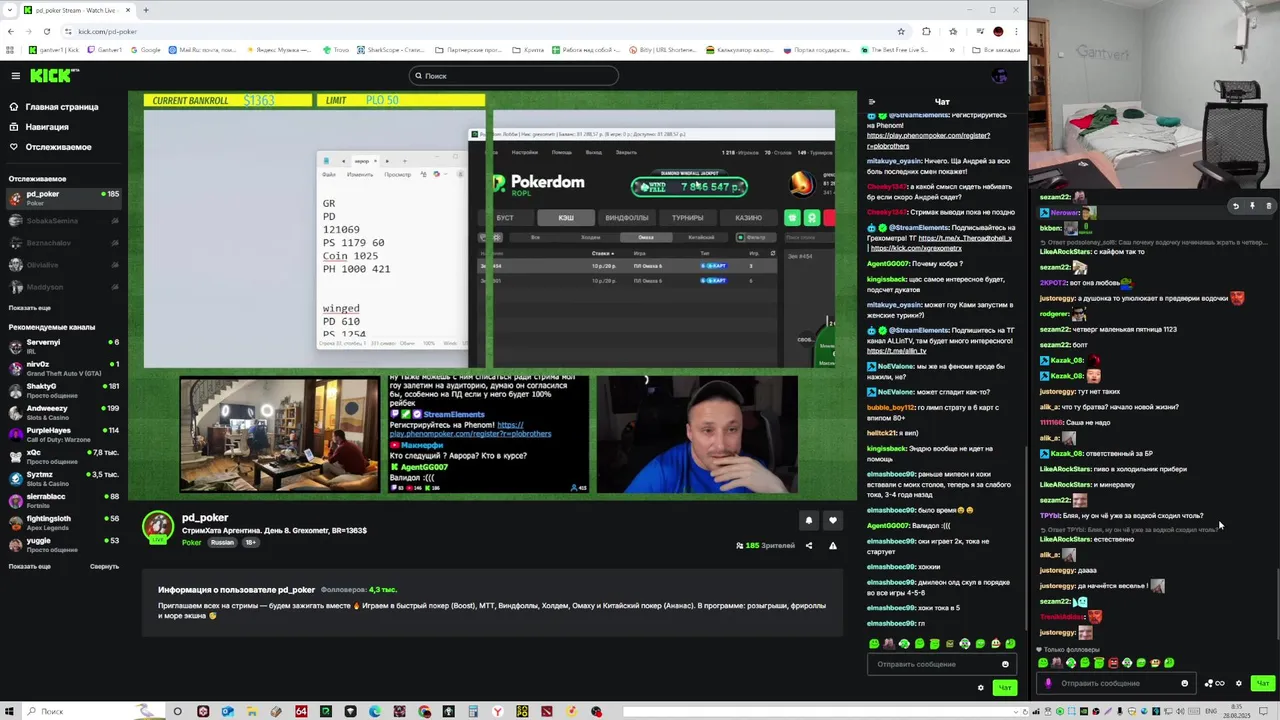This screenshot has width=1280, height=720.
Task: Open ShaktyG recommended channel
Action: 64,390
